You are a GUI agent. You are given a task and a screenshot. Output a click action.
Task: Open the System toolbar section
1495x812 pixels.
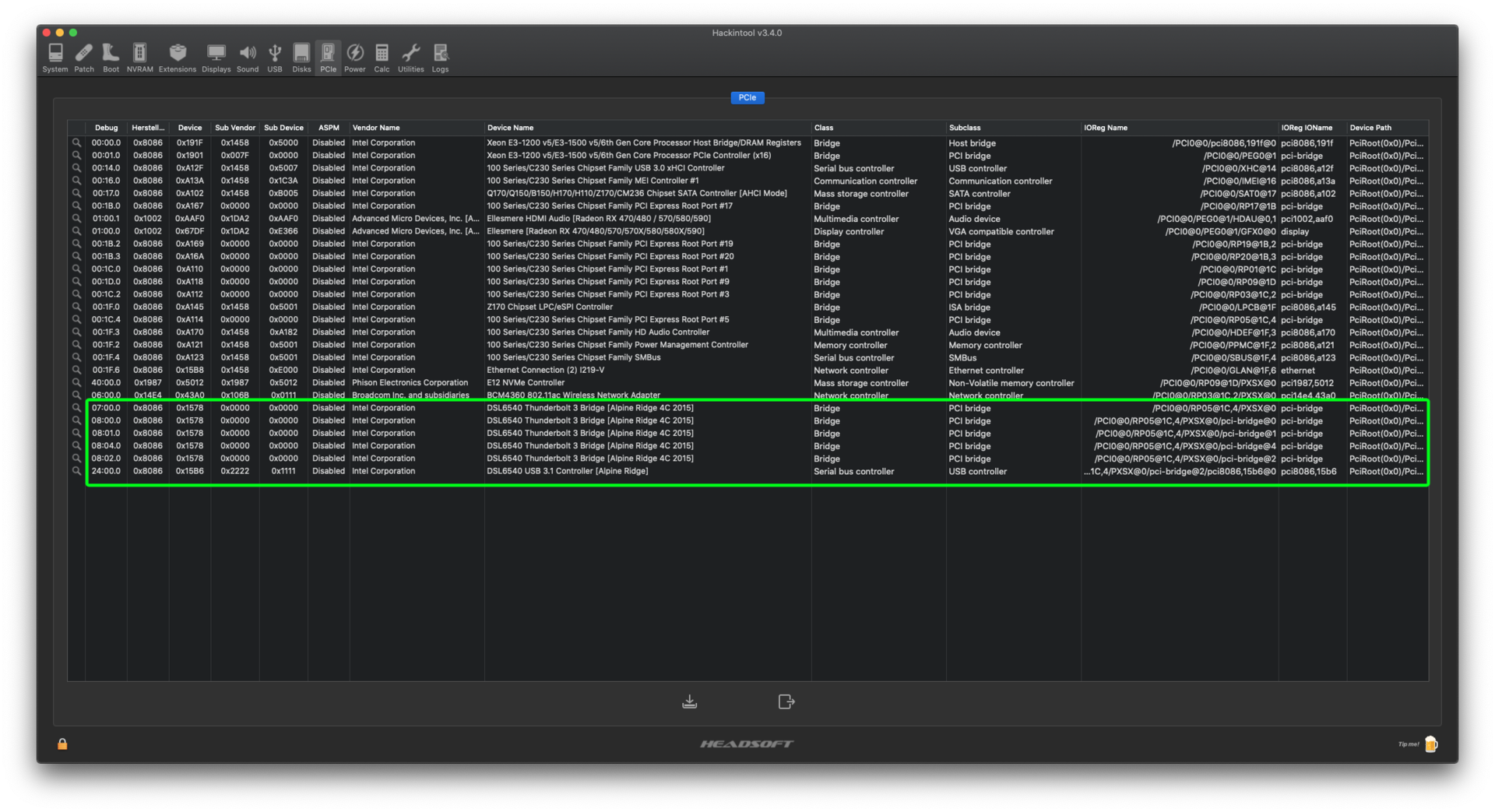coord(55,58)
